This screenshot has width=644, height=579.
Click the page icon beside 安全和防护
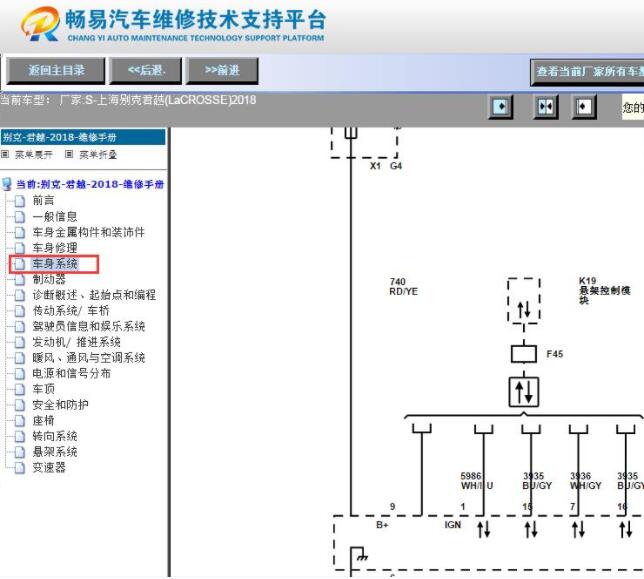(x=20, y=405)
